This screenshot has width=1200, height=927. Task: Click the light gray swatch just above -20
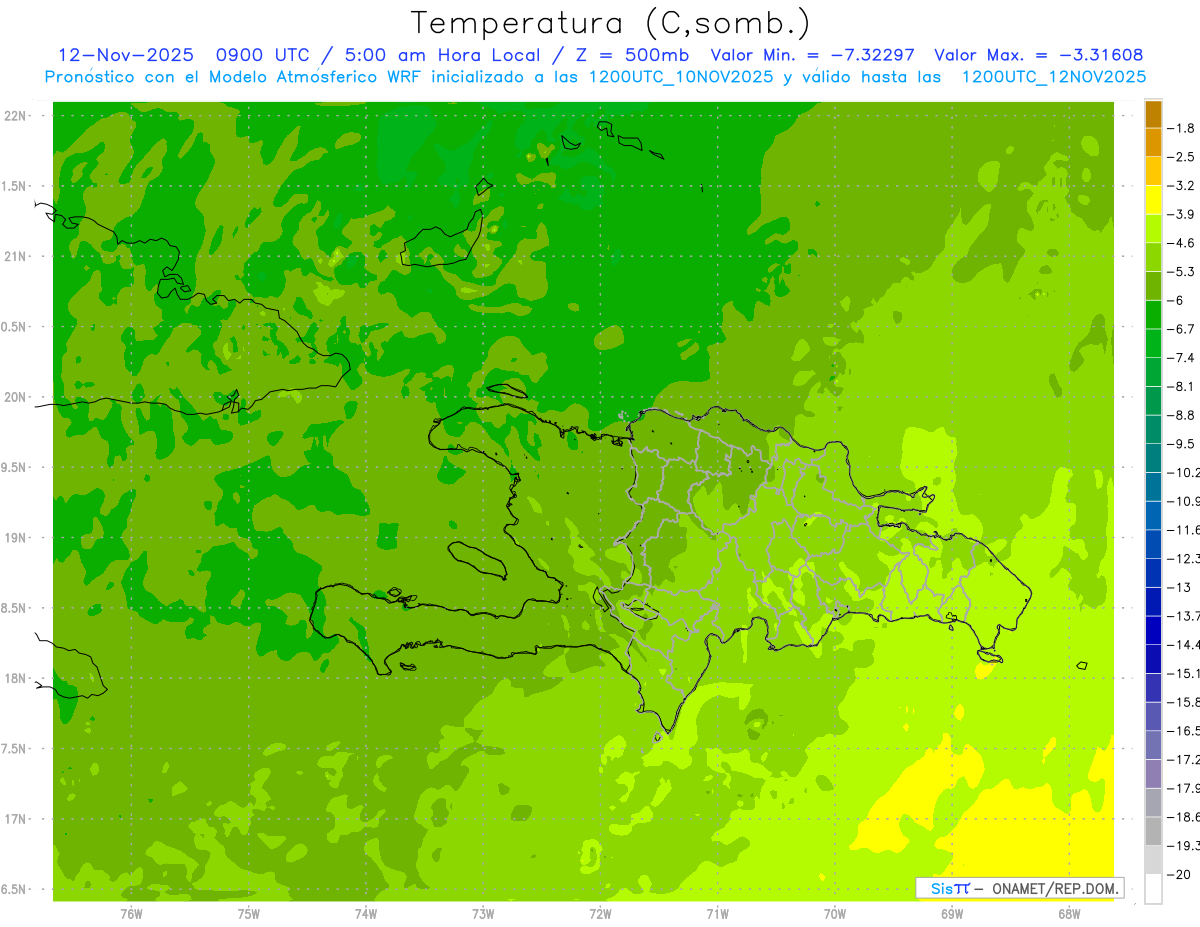point(1153,860)
